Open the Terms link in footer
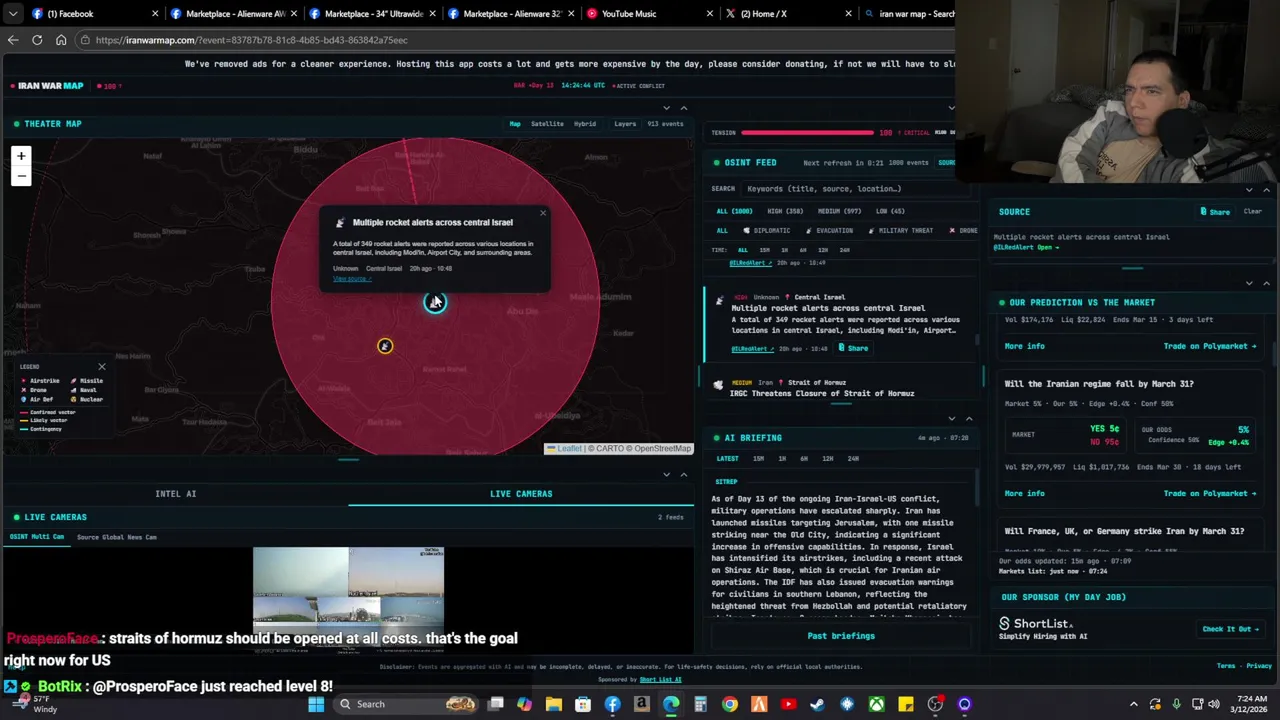 pyautogui.click(x=1226, y=666)
